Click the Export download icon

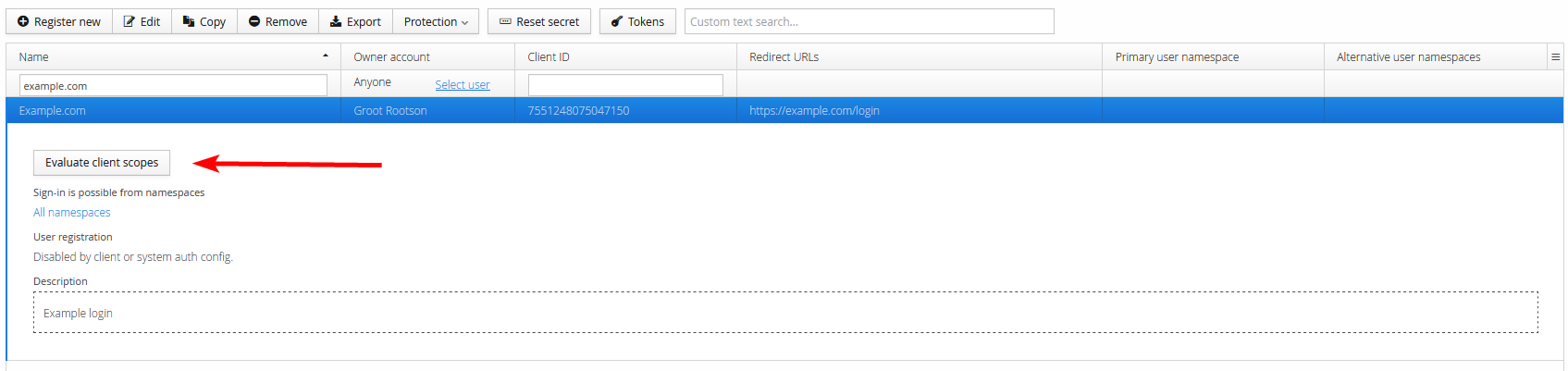pyautogui.click(x=336, y=21)
